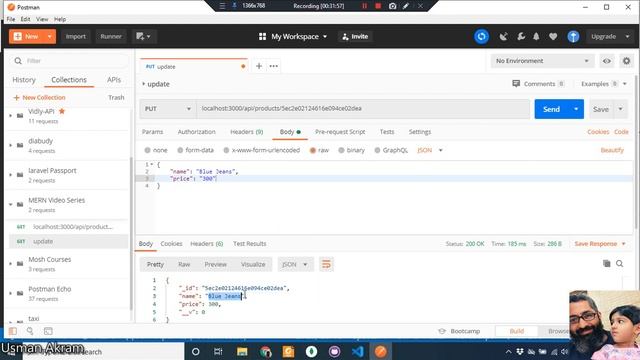Image resolution: width=640 pixels, height=360 pixels.
Task: Expand the diabudy collection
Action: (11, 145)
